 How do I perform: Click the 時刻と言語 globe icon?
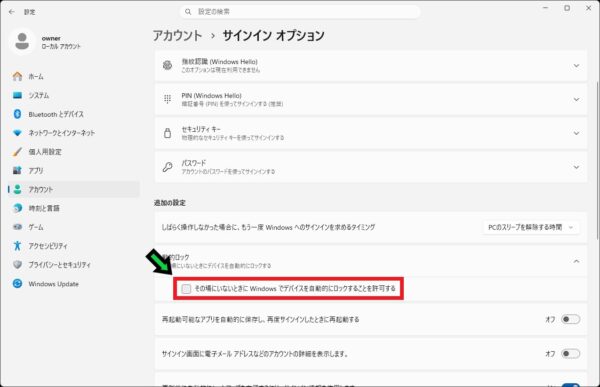click(x=17, y=208)
